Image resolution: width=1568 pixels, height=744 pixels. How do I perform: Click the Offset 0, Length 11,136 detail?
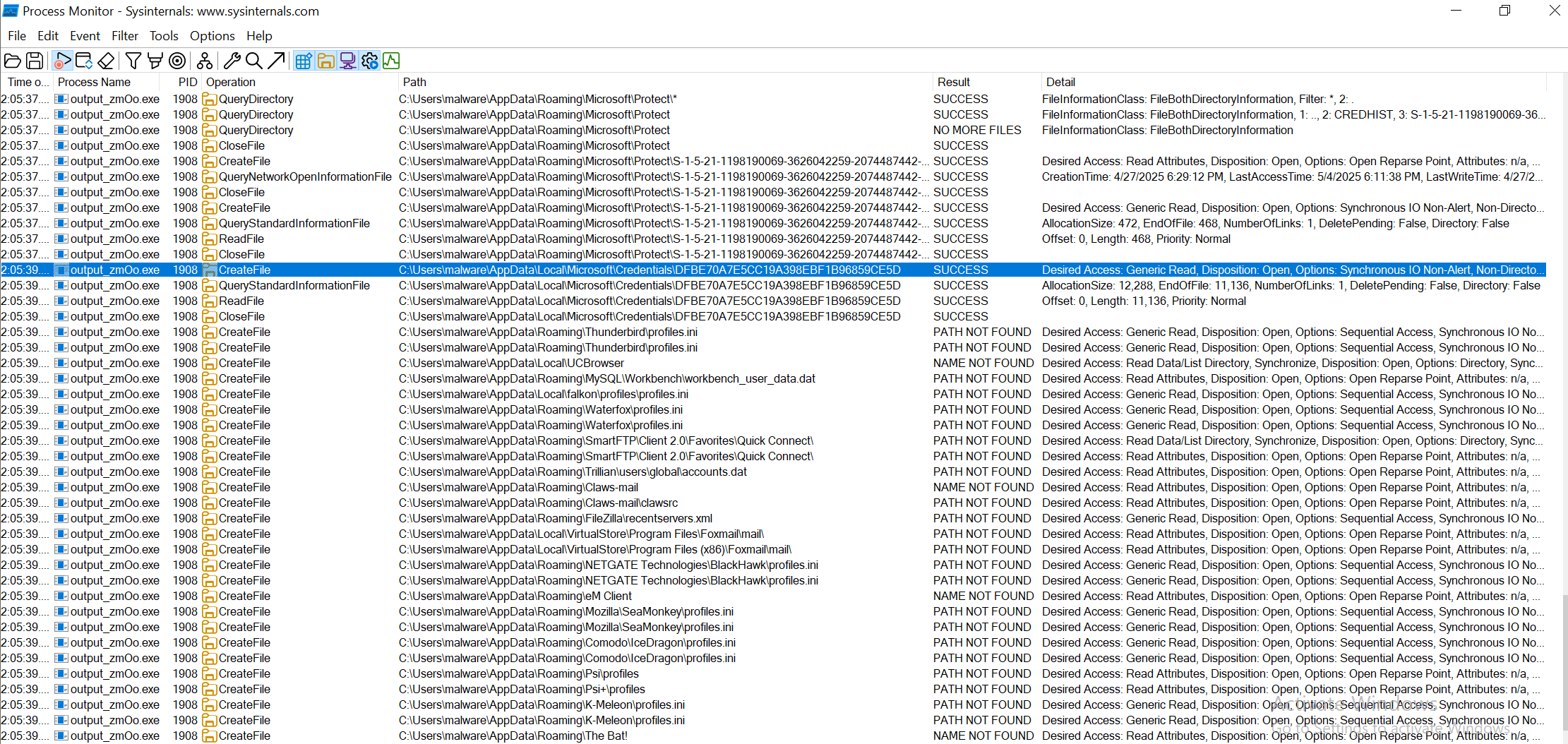click(1144, 301)
